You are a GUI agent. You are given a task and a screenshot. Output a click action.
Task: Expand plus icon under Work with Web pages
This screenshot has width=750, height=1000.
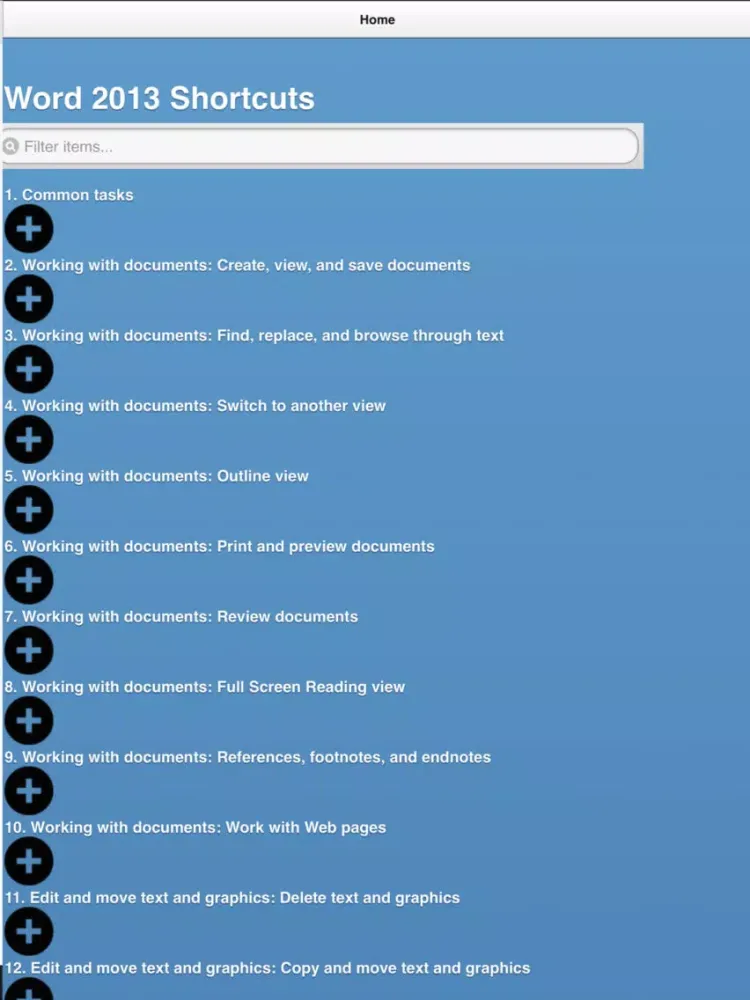tap(29, 861)
